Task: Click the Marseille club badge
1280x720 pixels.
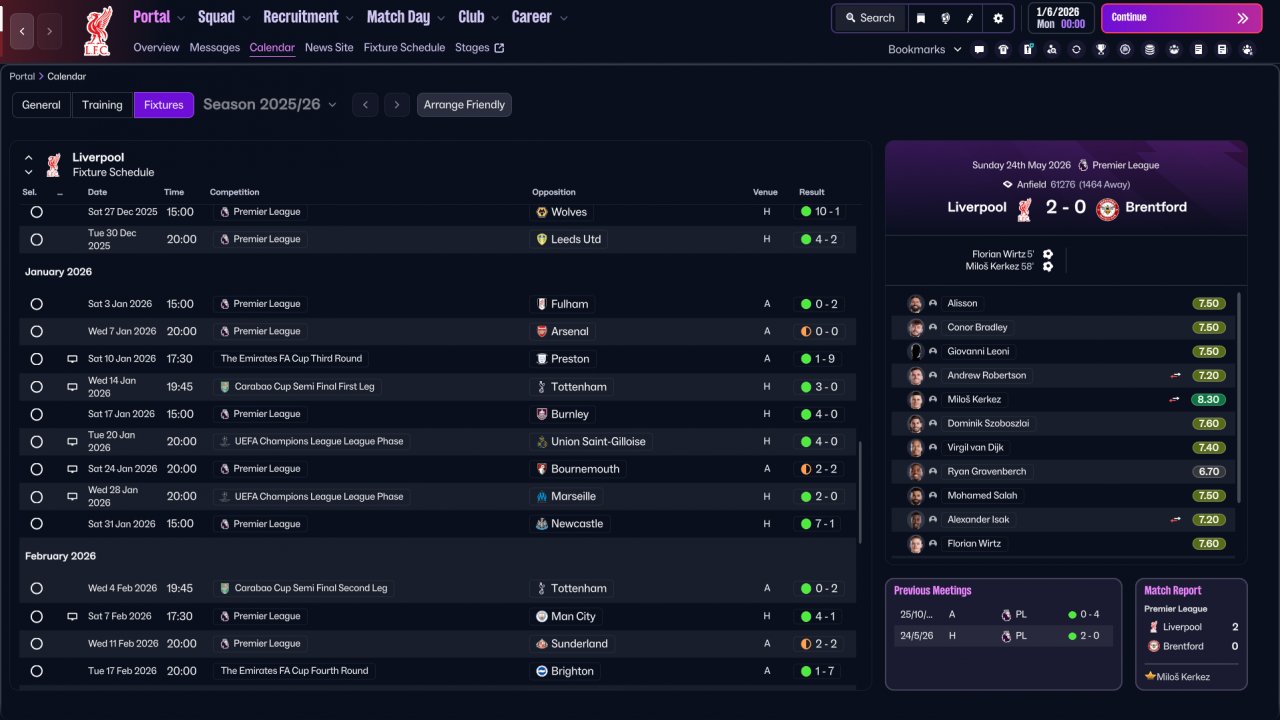Action: 542,496
